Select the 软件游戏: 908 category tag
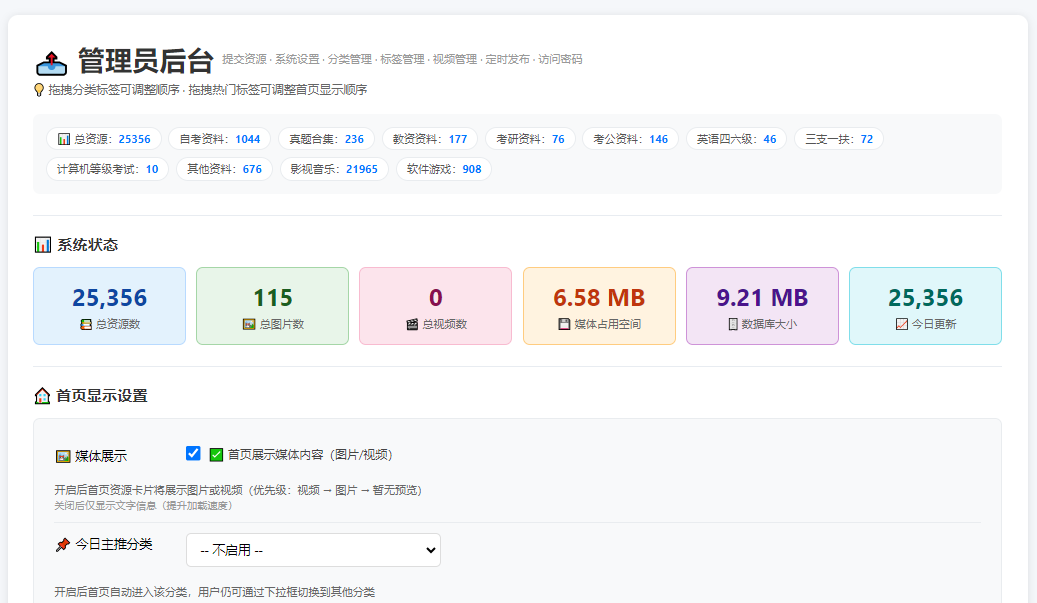 click(444, 169)
